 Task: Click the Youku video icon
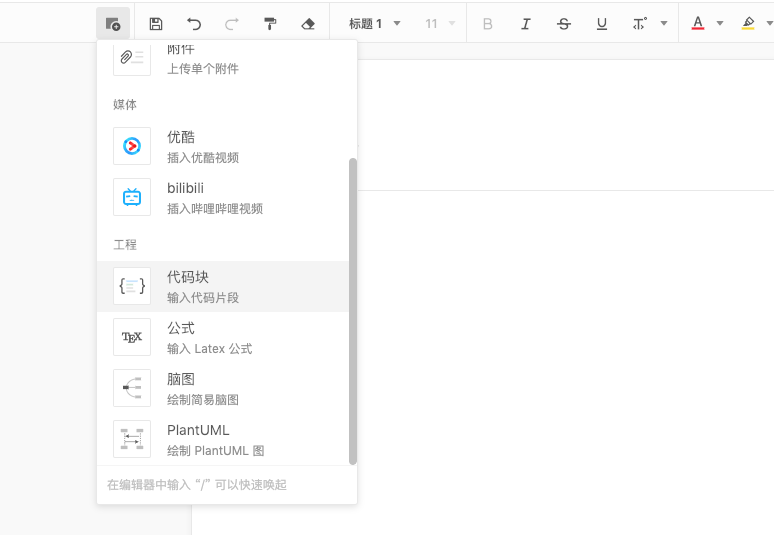pos(132,146)
